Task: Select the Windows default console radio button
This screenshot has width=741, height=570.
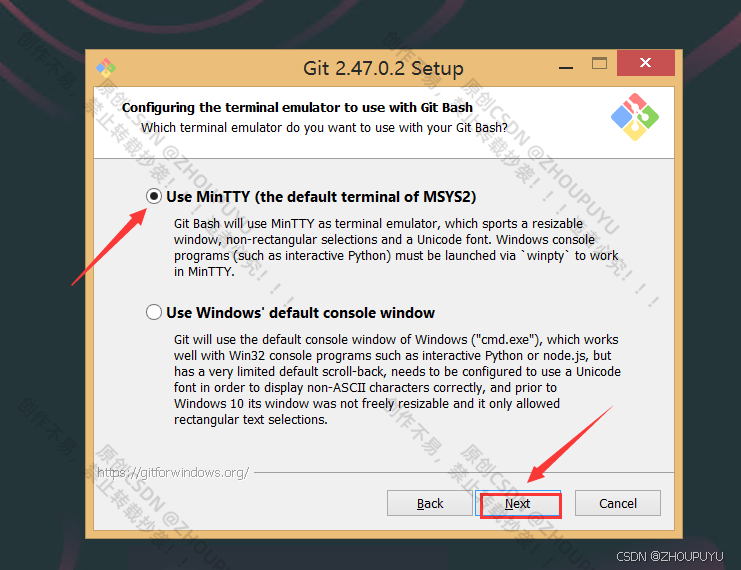Action: click(x=154, y=312)
